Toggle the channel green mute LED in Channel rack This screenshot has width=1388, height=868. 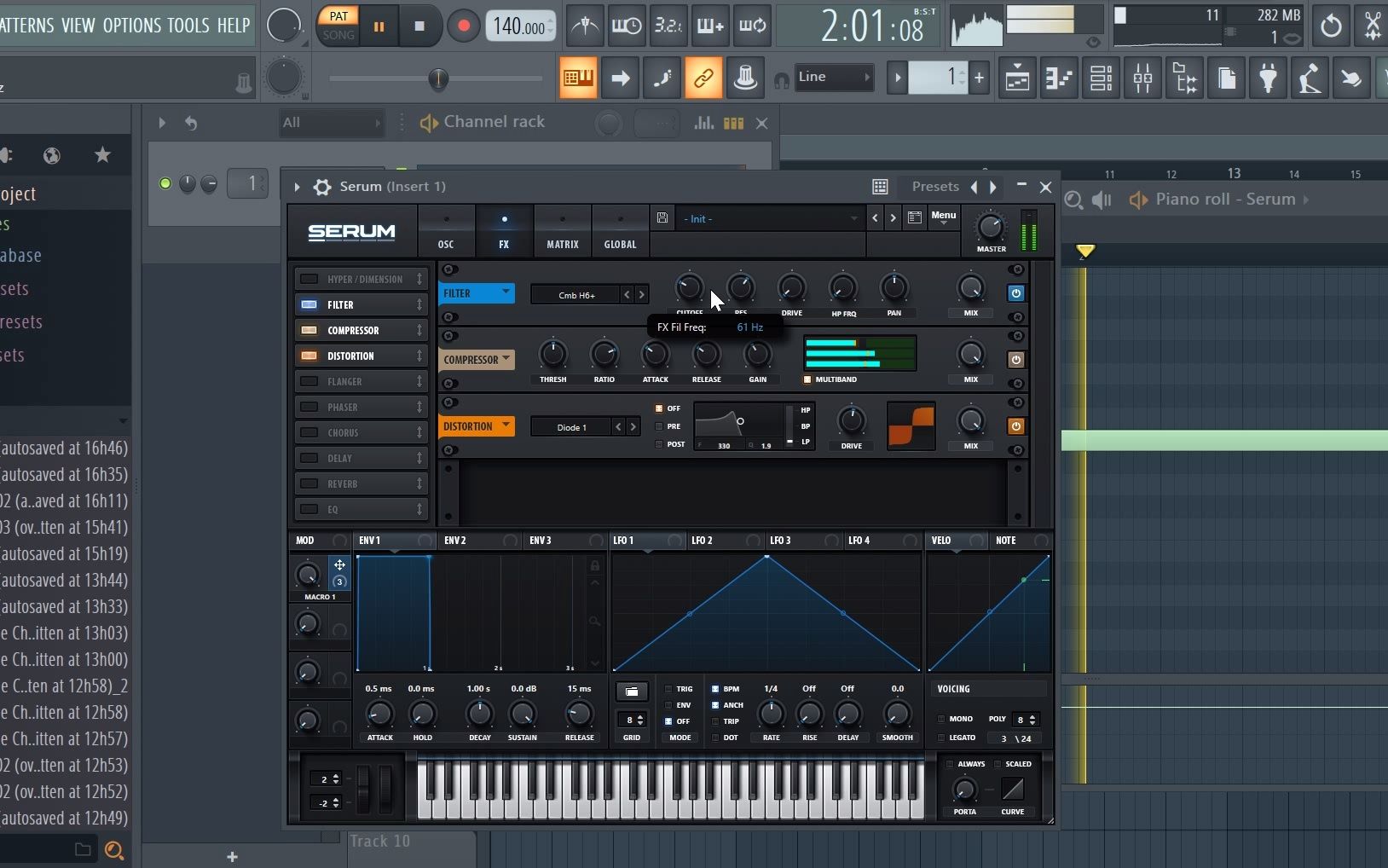(x=165, y=183)
